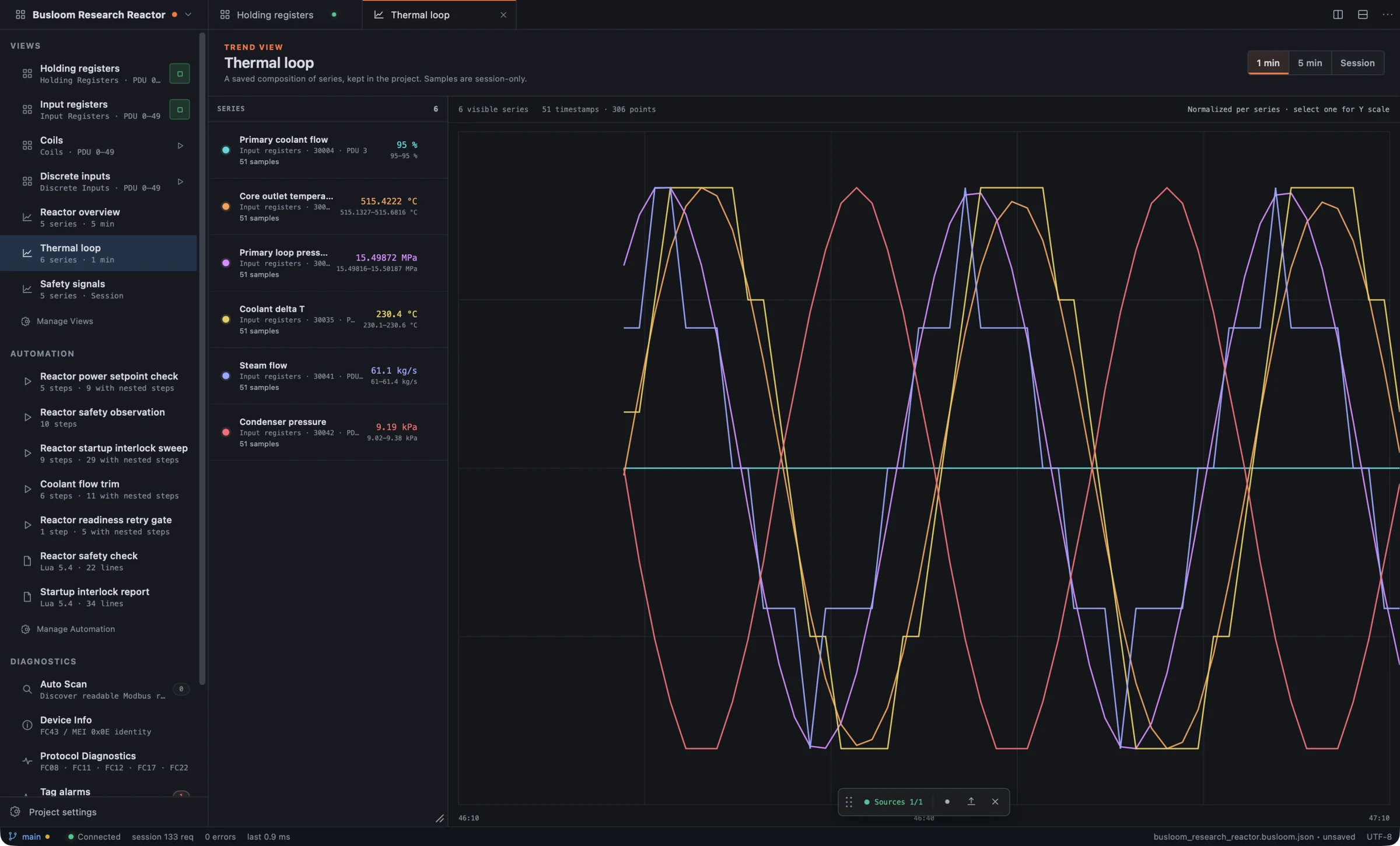Click Sources 1/1 indicator

click(893, 802)
